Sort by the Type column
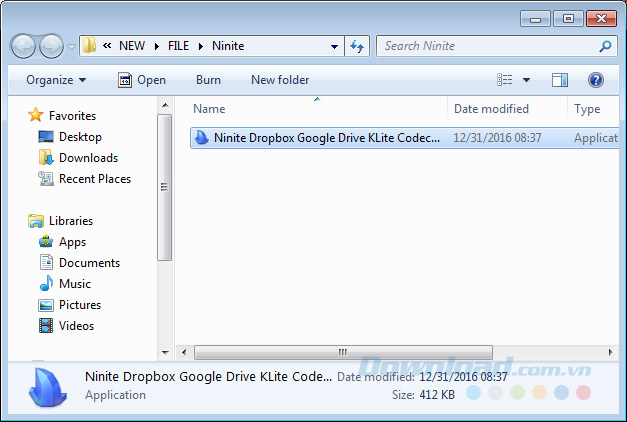The image size is (627, 422). pos(587,109)
